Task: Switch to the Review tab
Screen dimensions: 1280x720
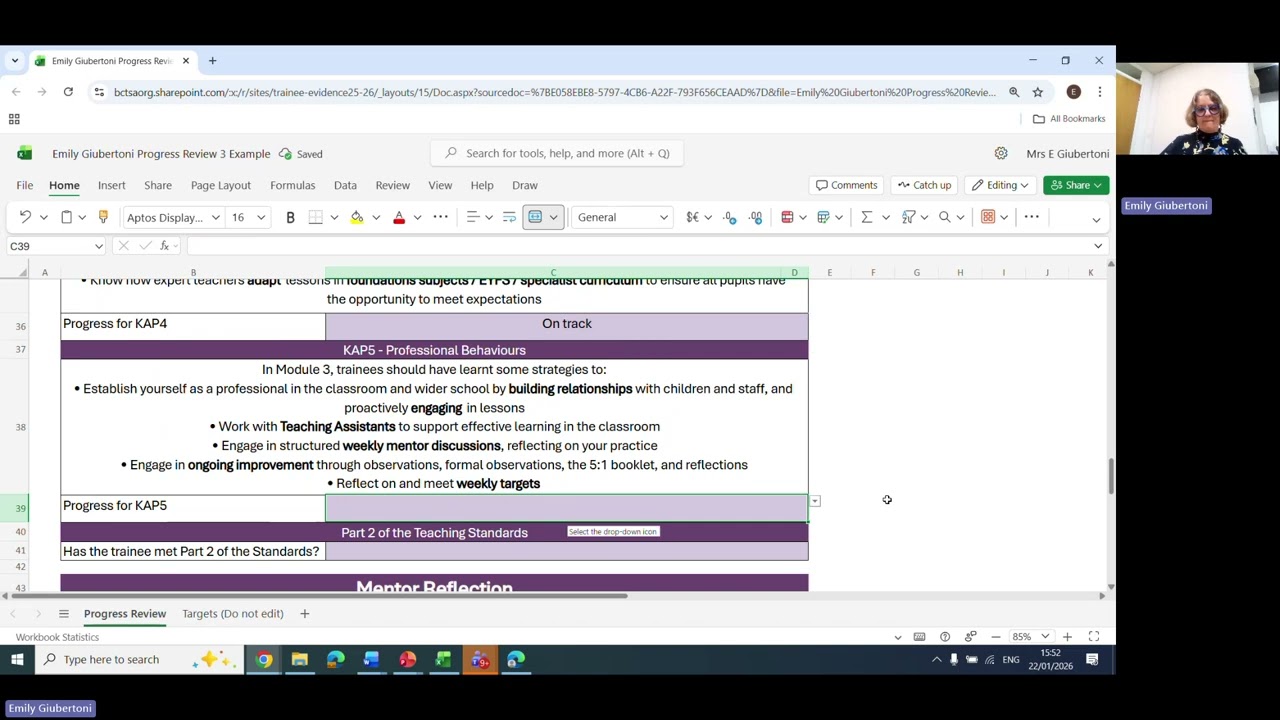Action: click(392, 185)
